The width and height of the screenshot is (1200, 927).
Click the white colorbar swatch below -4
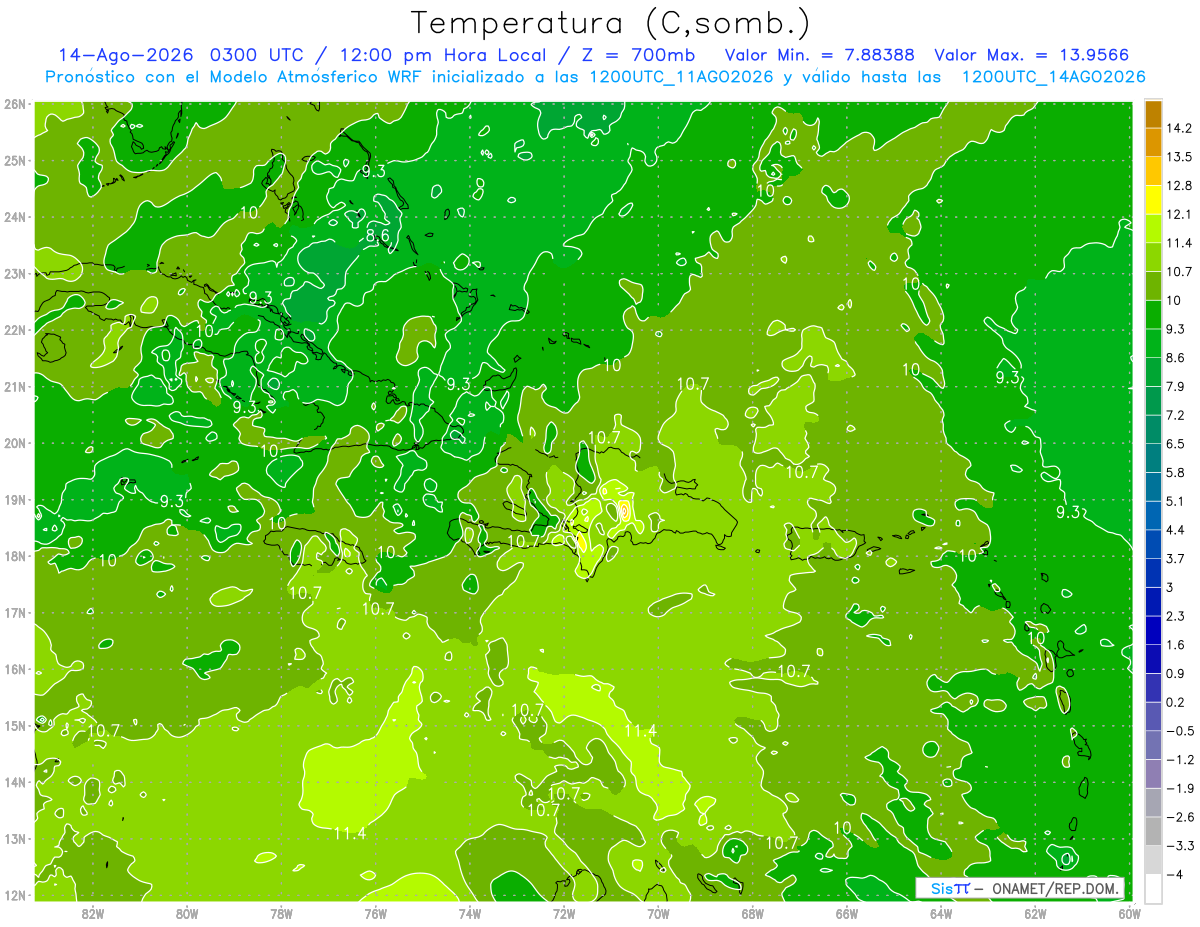pyautogui.click(x=1153, y=888)
